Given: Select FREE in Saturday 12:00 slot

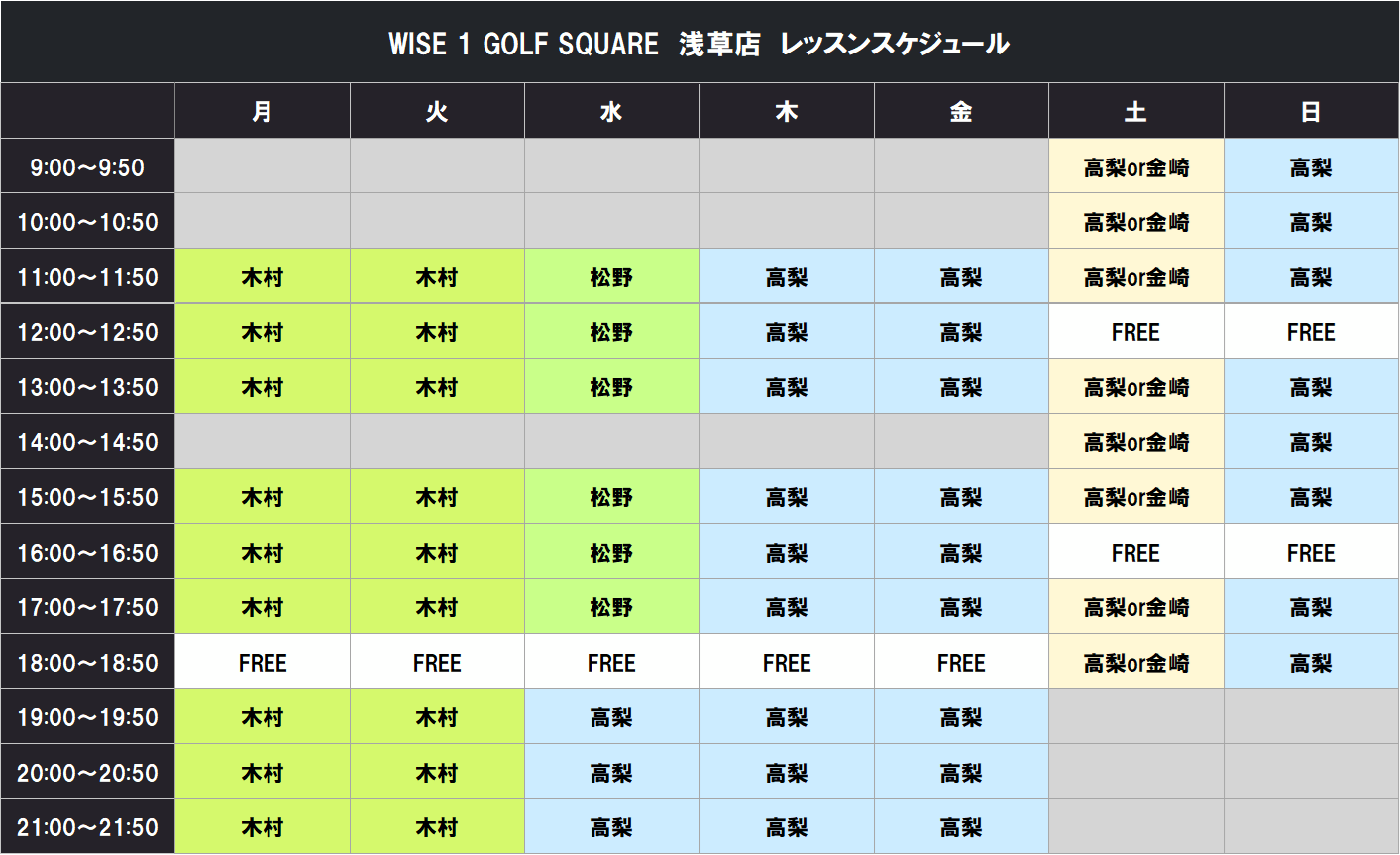Looking at the screenshot, I should [x=1136, y=331].
